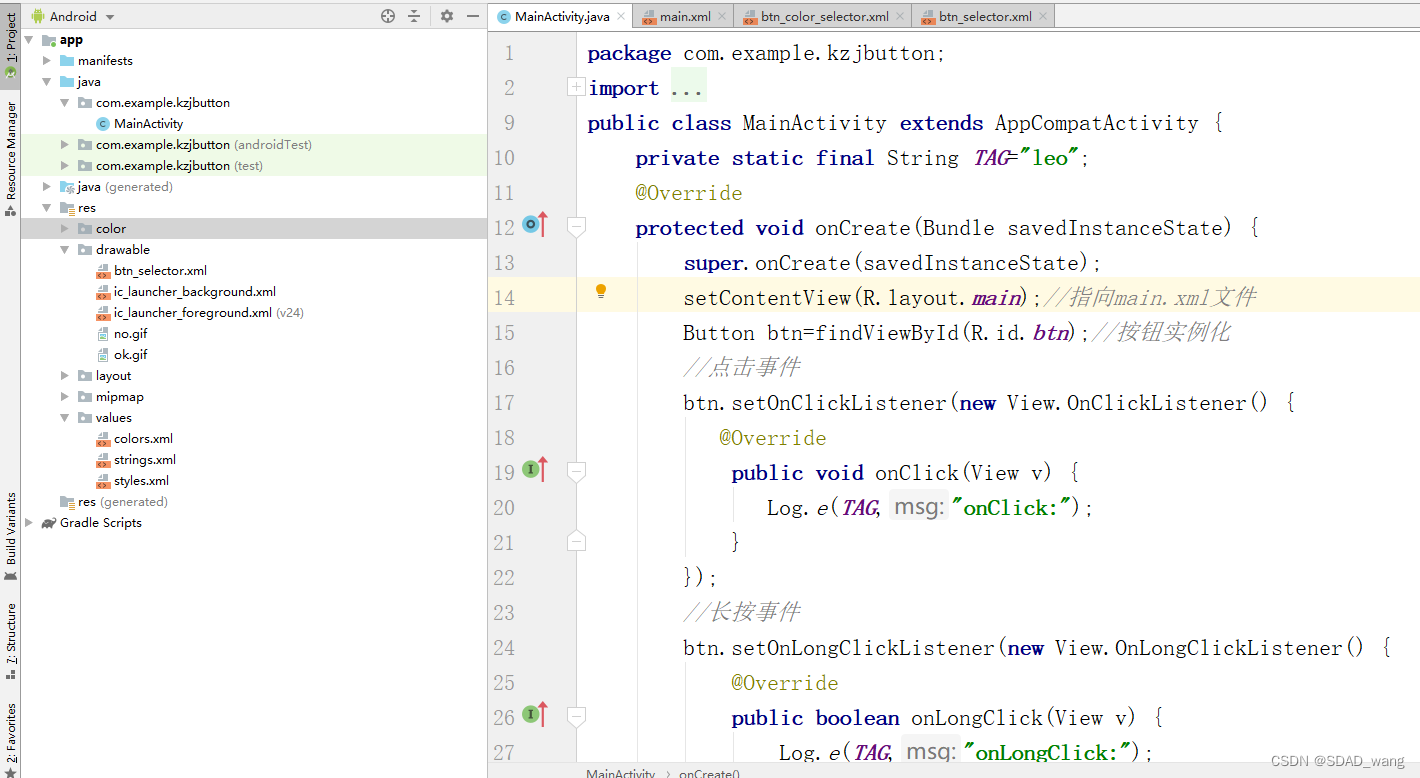The height and width of the screenshot is (778, 1420).
Task: Open the Structure side tab
Action: (x=10, y=640)
